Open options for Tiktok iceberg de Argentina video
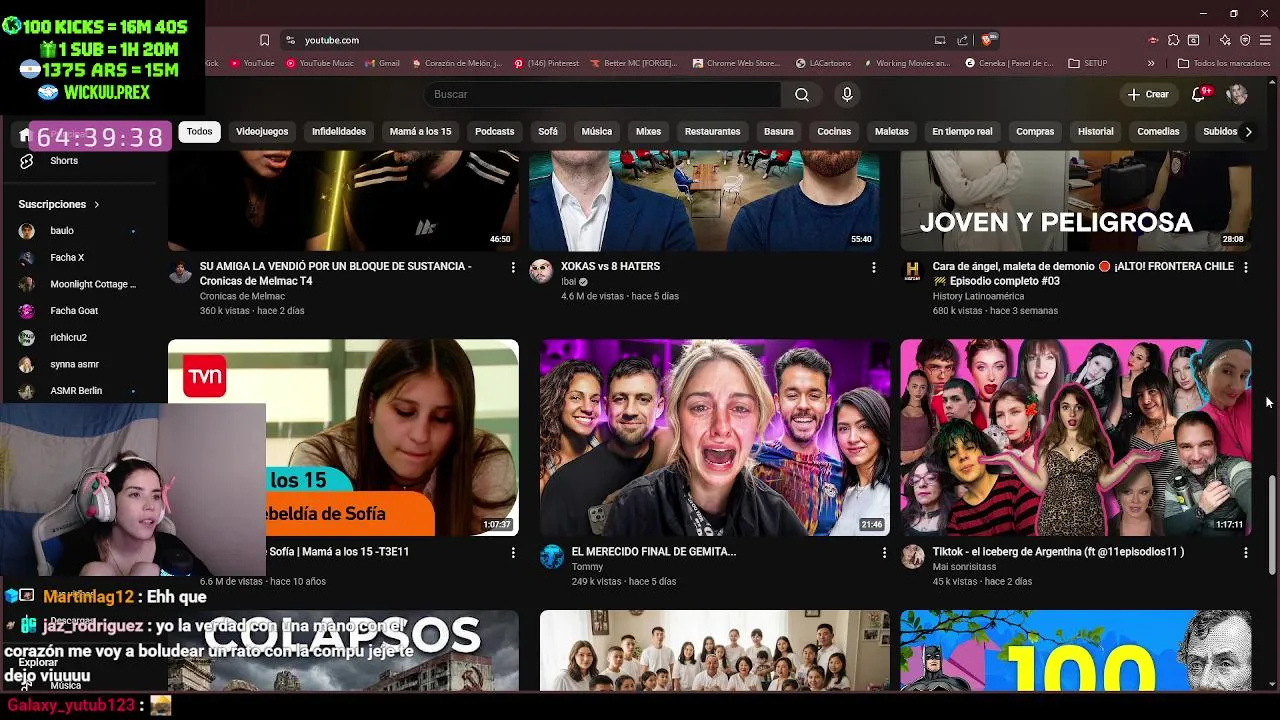 pos(1245,553)
